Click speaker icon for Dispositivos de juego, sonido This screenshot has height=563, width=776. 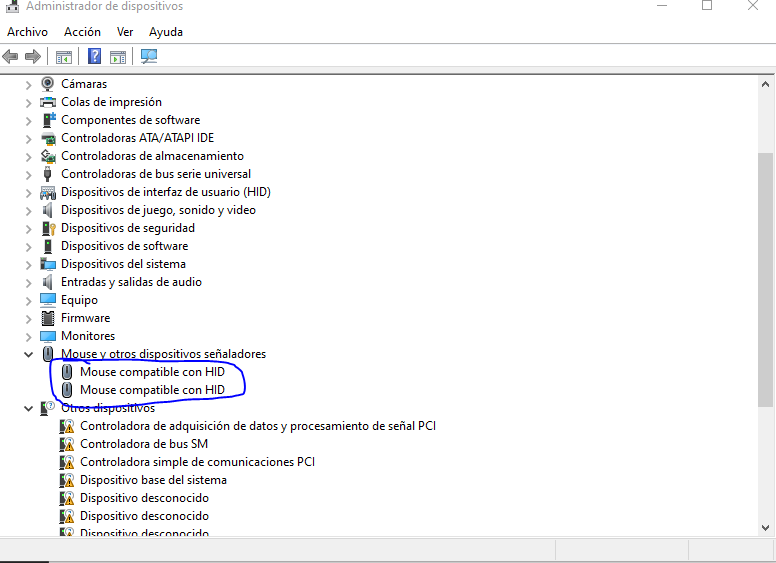point(48,210)
